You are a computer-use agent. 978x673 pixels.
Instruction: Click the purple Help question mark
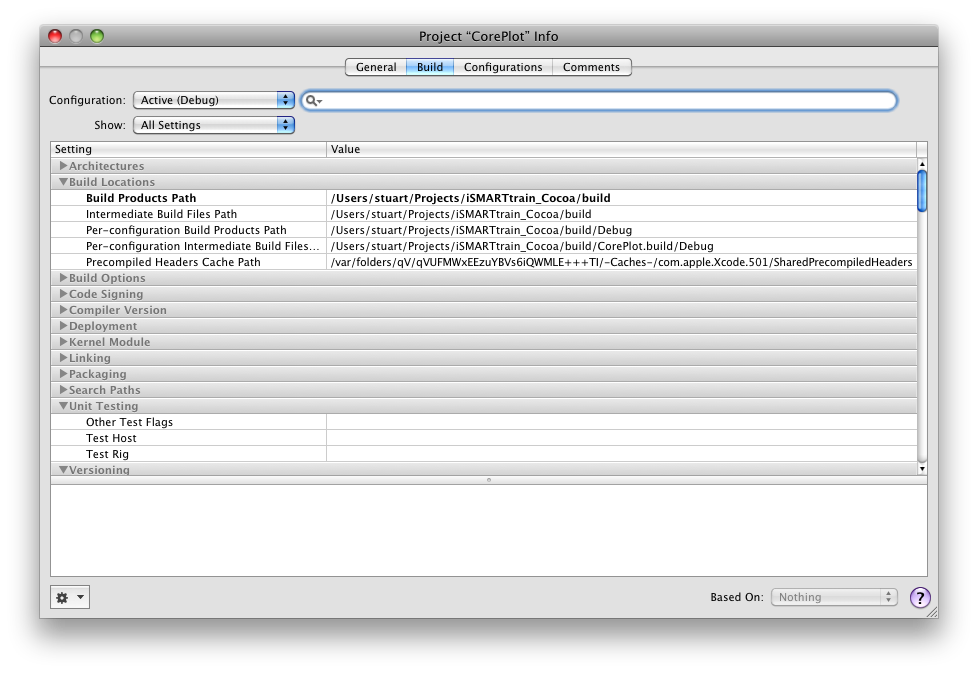(920, 597)
